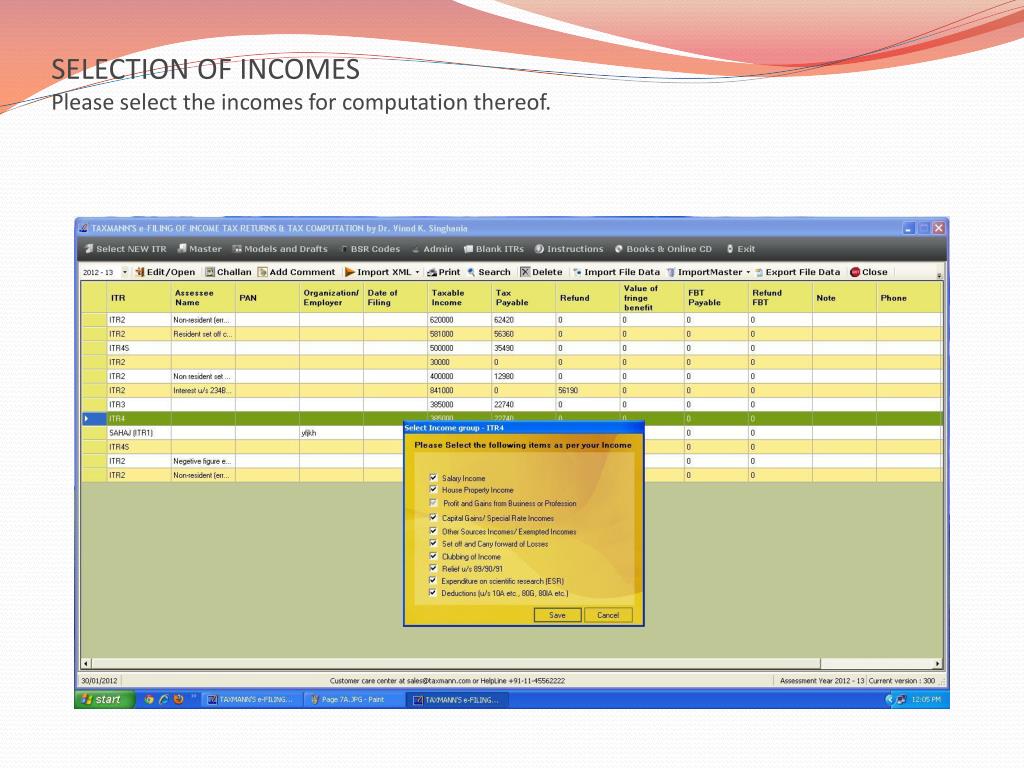
Task: Toggle Expenditure on scientific research checkbox
Action: [x=432, y=581]
